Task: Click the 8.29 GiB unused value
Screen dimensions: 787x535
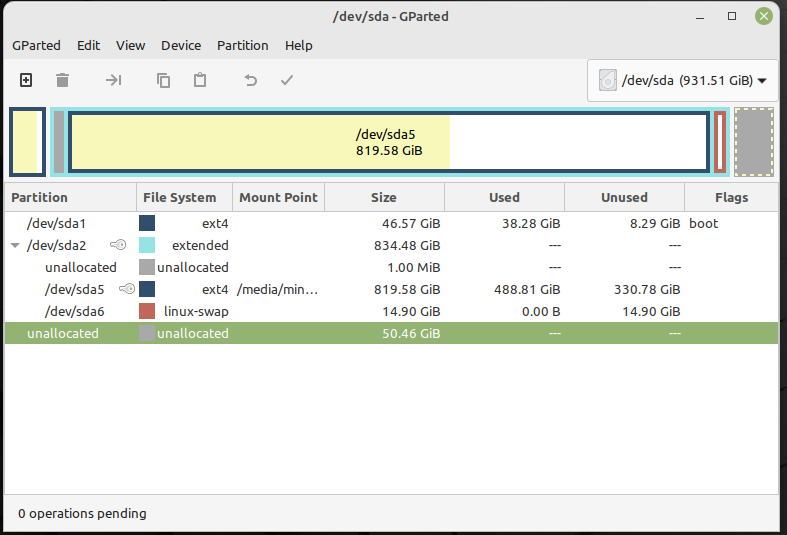Action: (x=655, y=223)
